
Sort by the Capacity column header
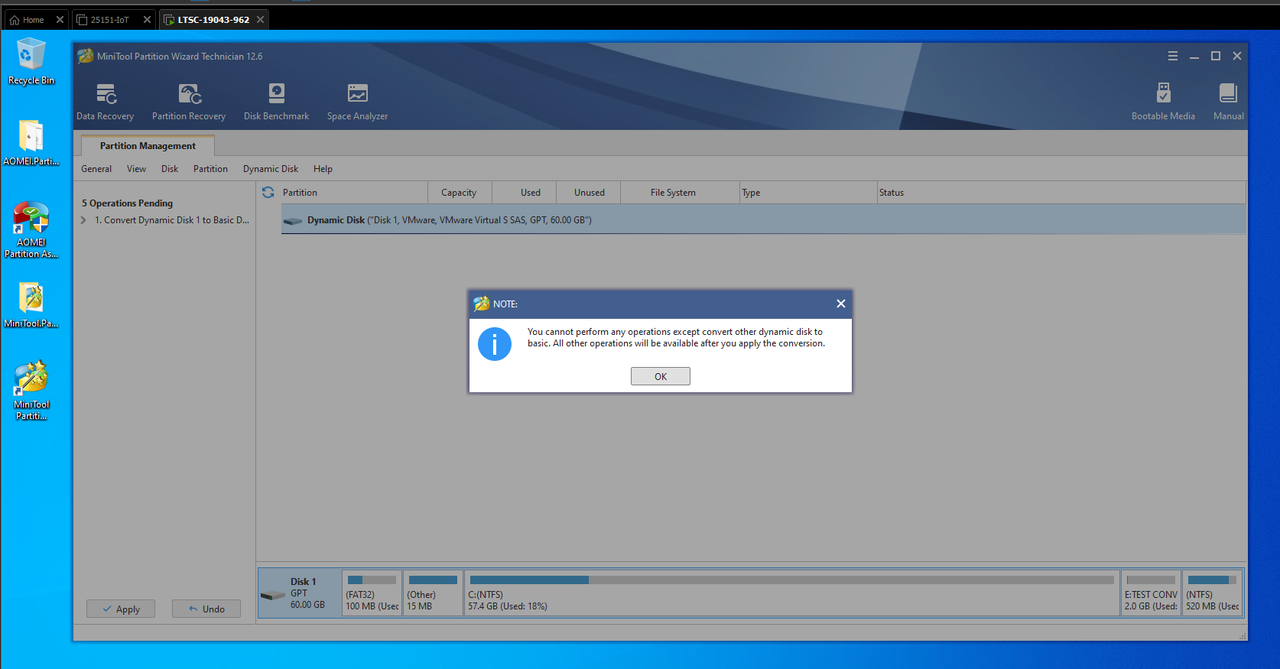(x=459, y=192)
